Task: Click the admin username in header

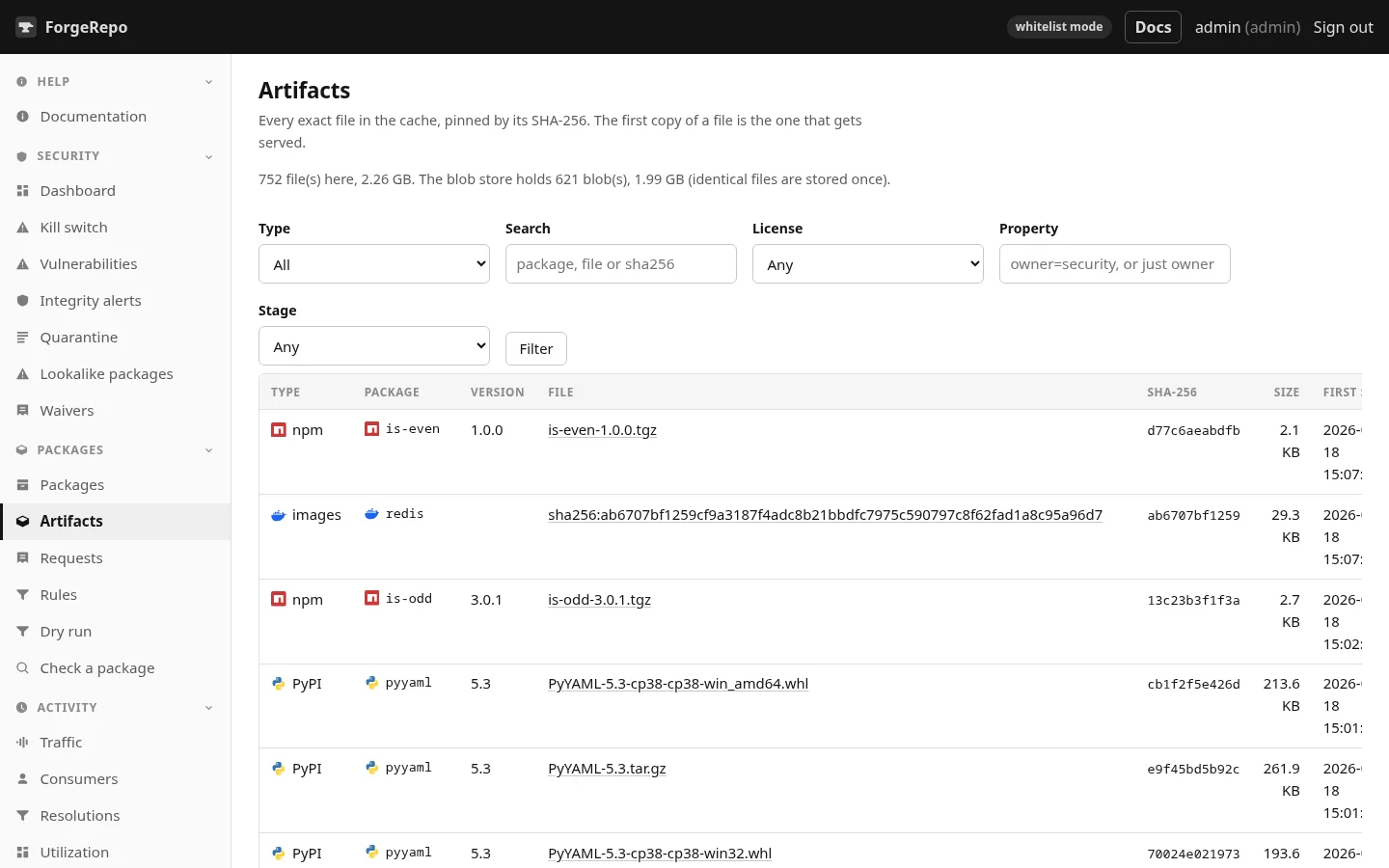Action: click(x=1217, y=27)
